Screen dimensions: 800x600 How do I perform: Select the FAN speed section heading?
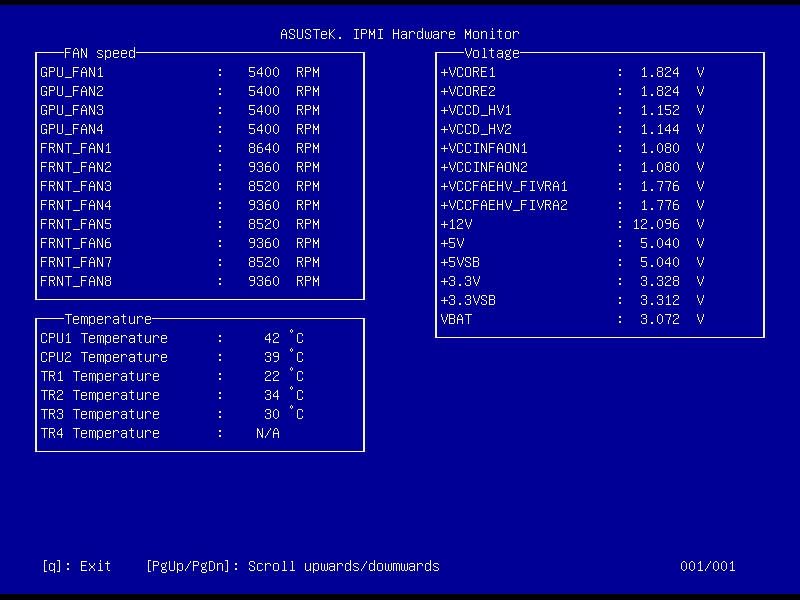coord(100,53)
